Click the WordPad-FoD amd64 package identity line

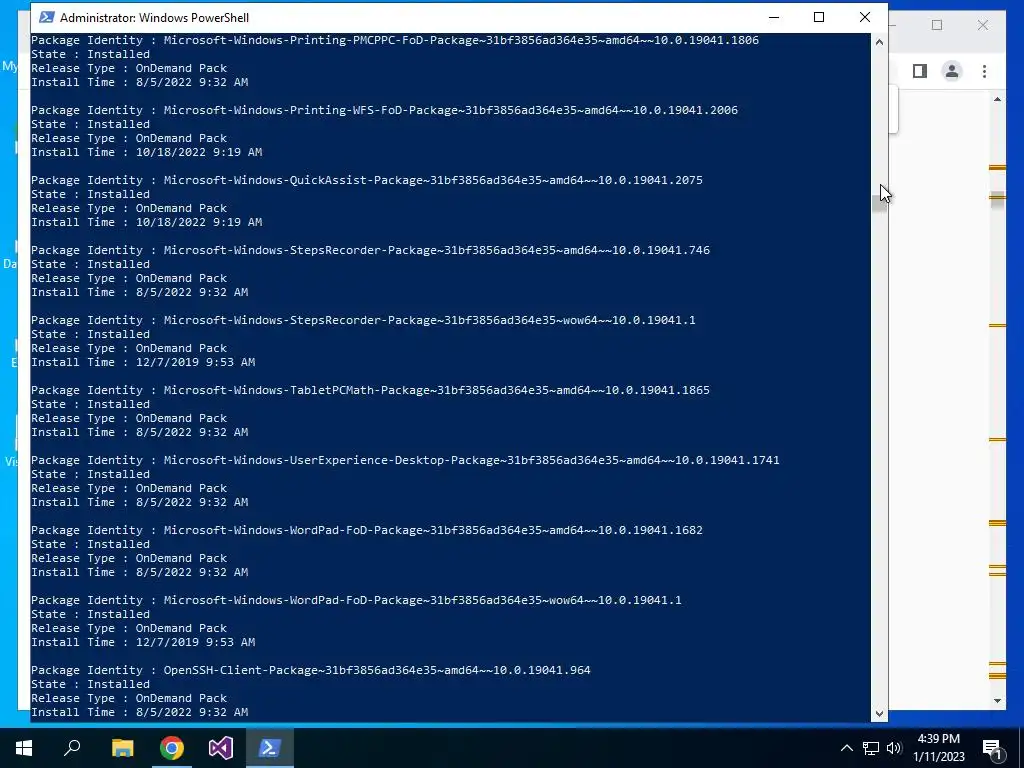367,530
